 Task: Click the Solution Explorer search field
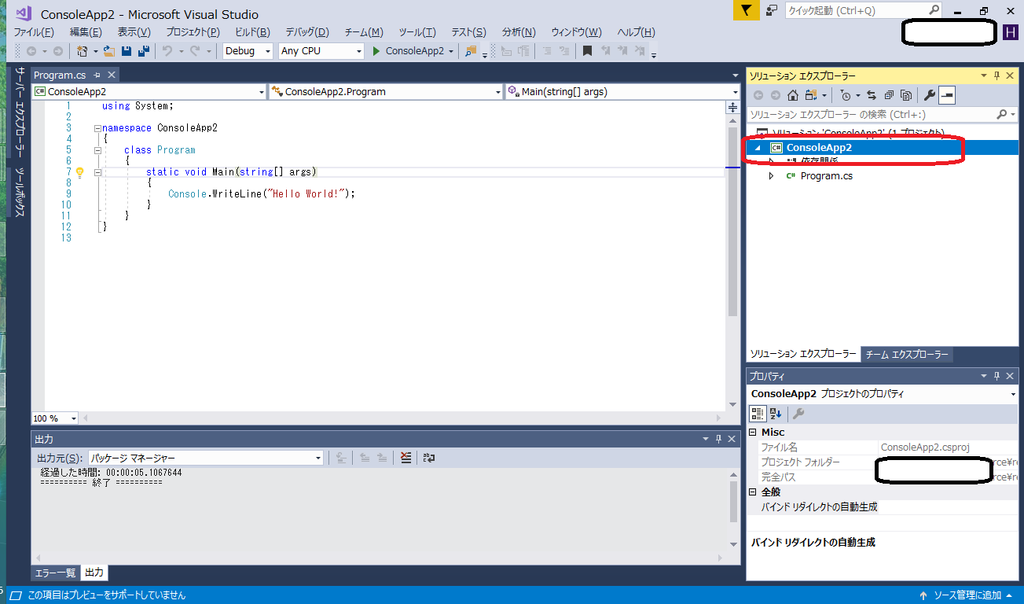882,114
